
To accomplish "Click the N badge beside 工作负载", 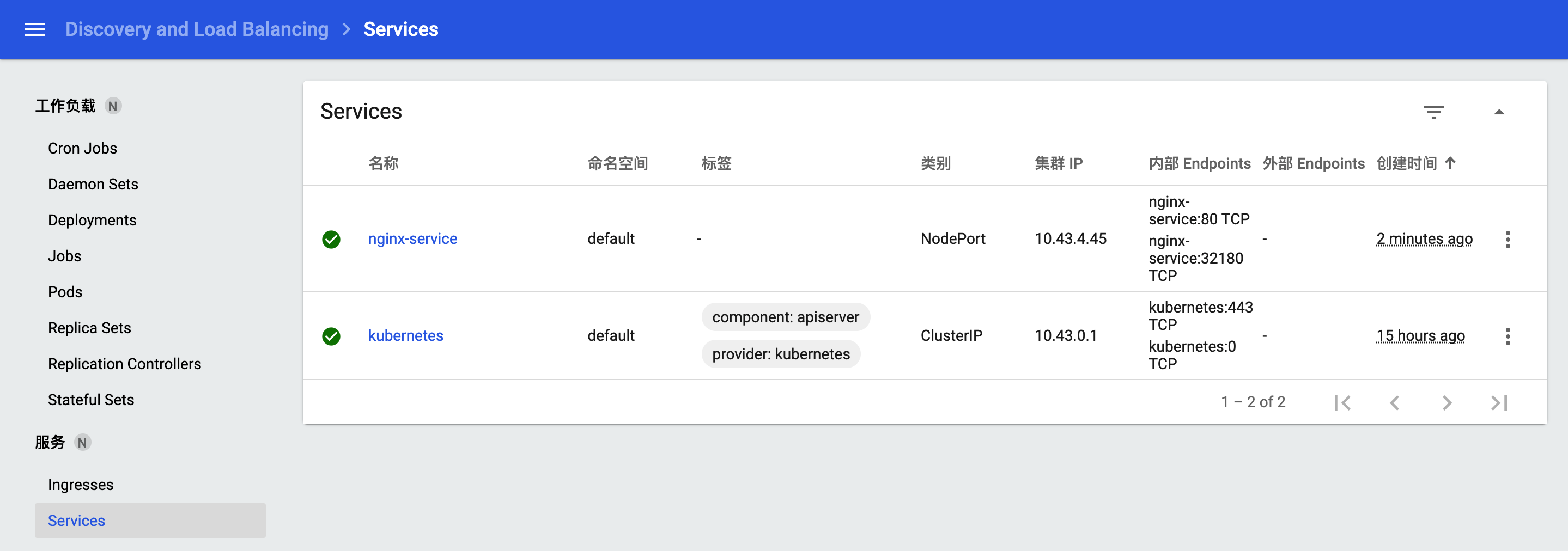I will [113, 106].
